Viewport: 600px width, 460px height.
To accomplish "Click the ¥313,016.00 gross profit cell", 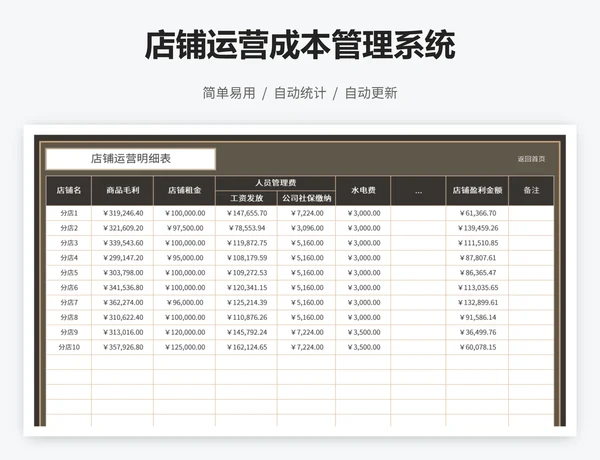I will [x=122, y=333].
